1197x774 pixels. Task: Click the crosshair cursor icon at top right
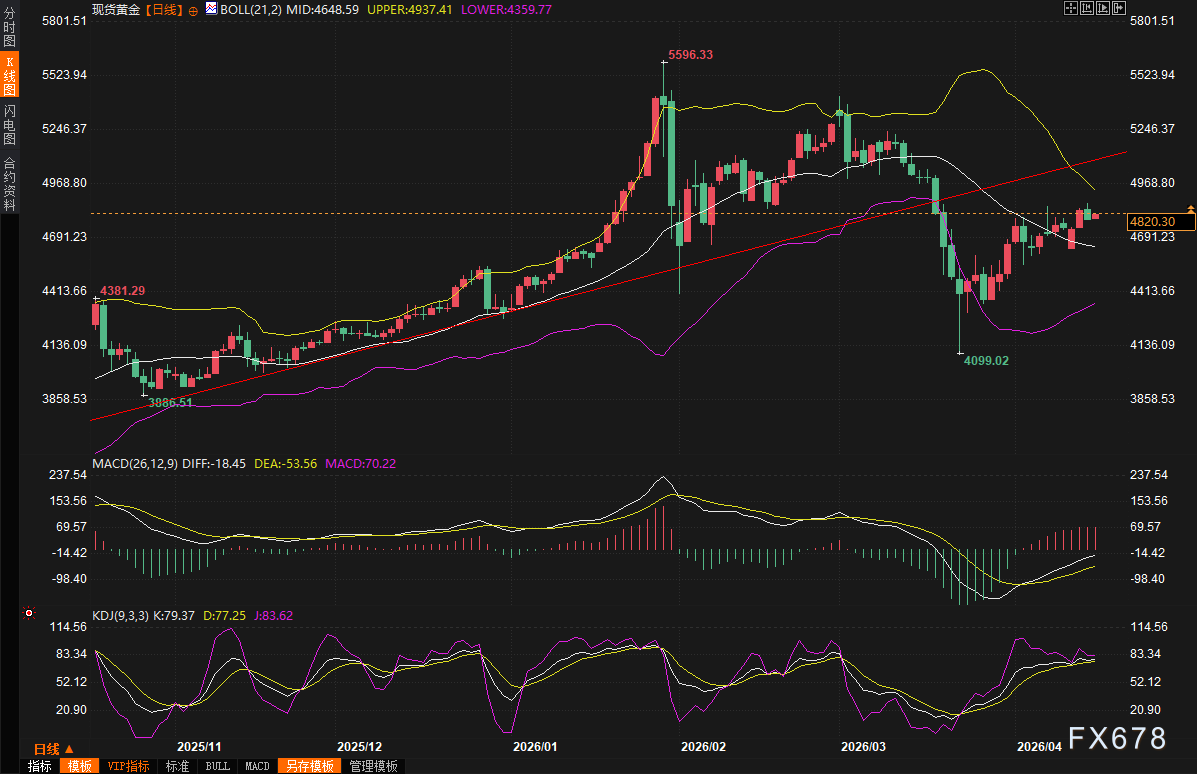(1071, 8)
